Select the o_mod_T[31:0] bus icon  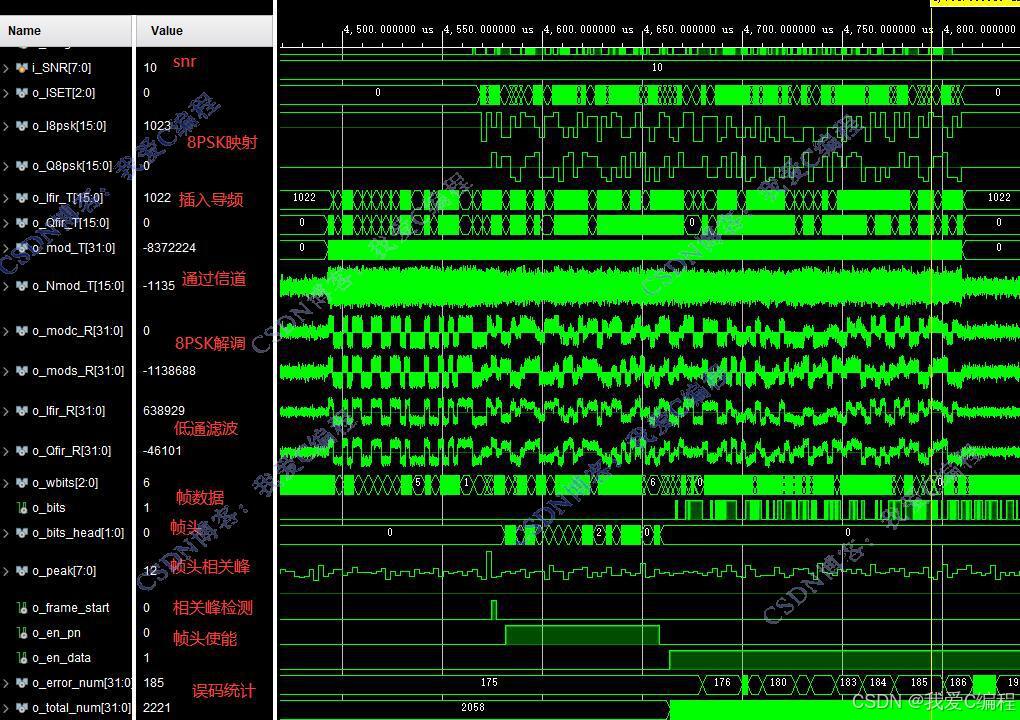click(x=21, y=248)
